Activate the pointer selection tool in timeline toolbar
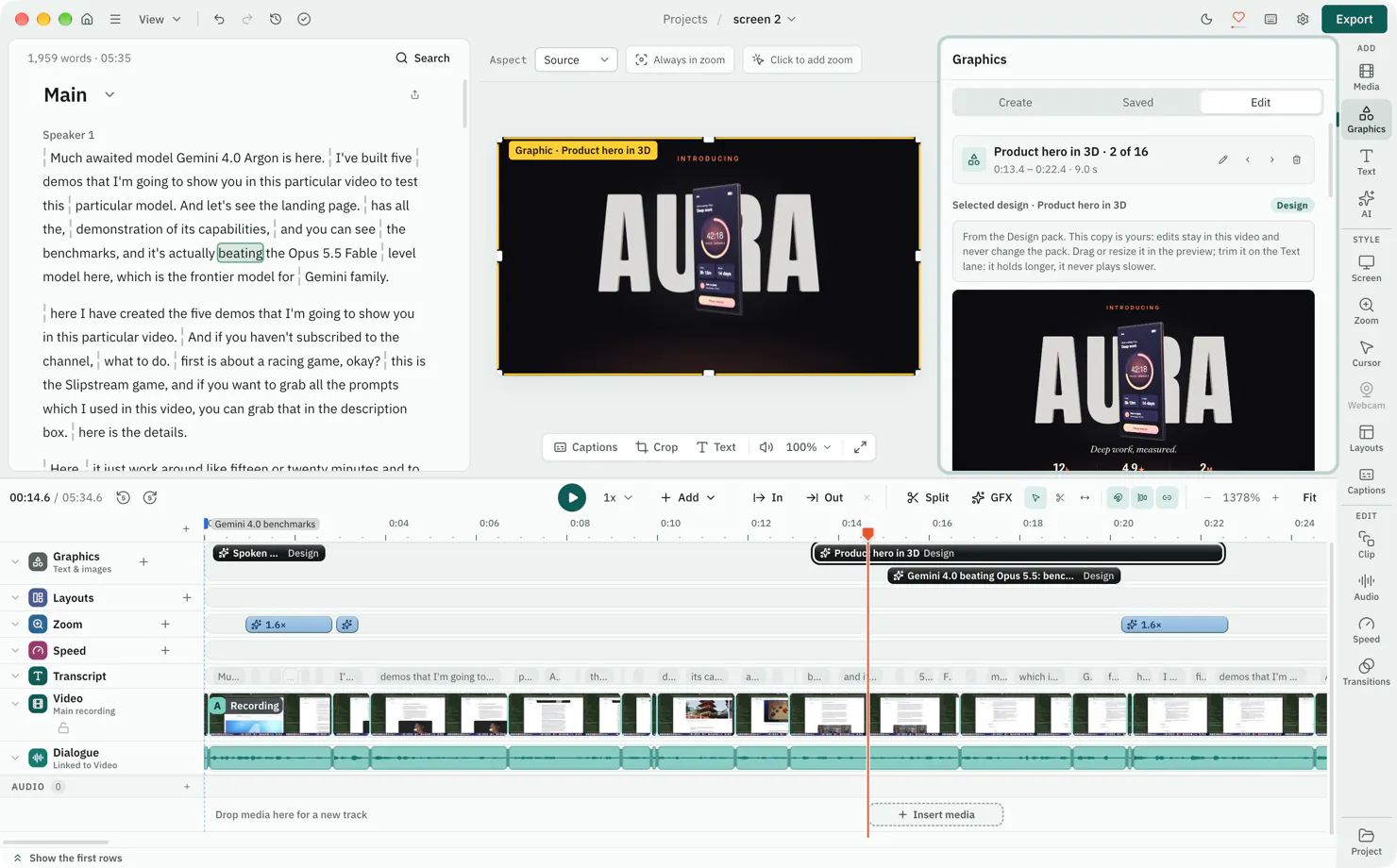Image resolution: width=1397 pixels, height=868 pixels. click(1035, 497)
